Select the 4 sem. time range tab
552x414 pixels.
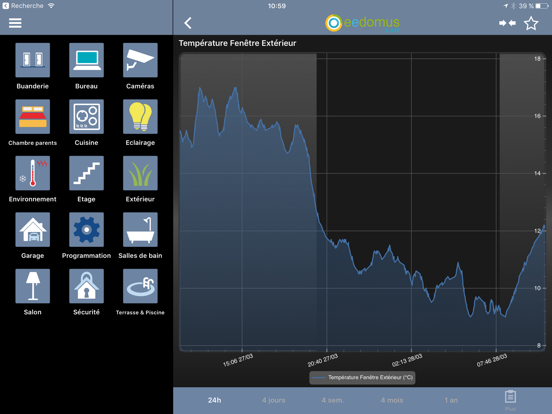coord(332,400)
